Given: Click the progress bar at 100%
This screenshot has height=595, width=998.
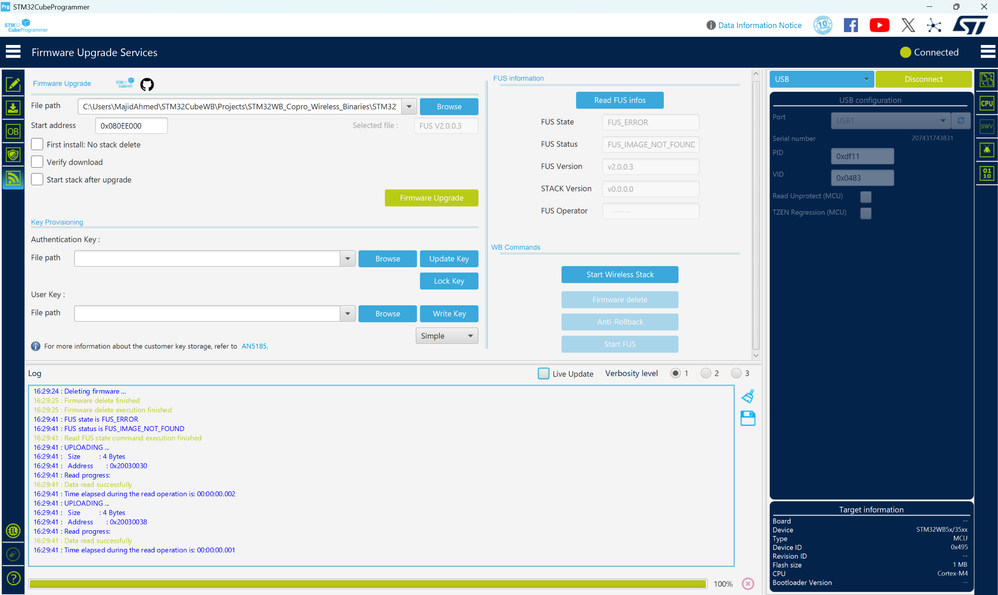Looking at the screenshot, I should click(368, 584).
